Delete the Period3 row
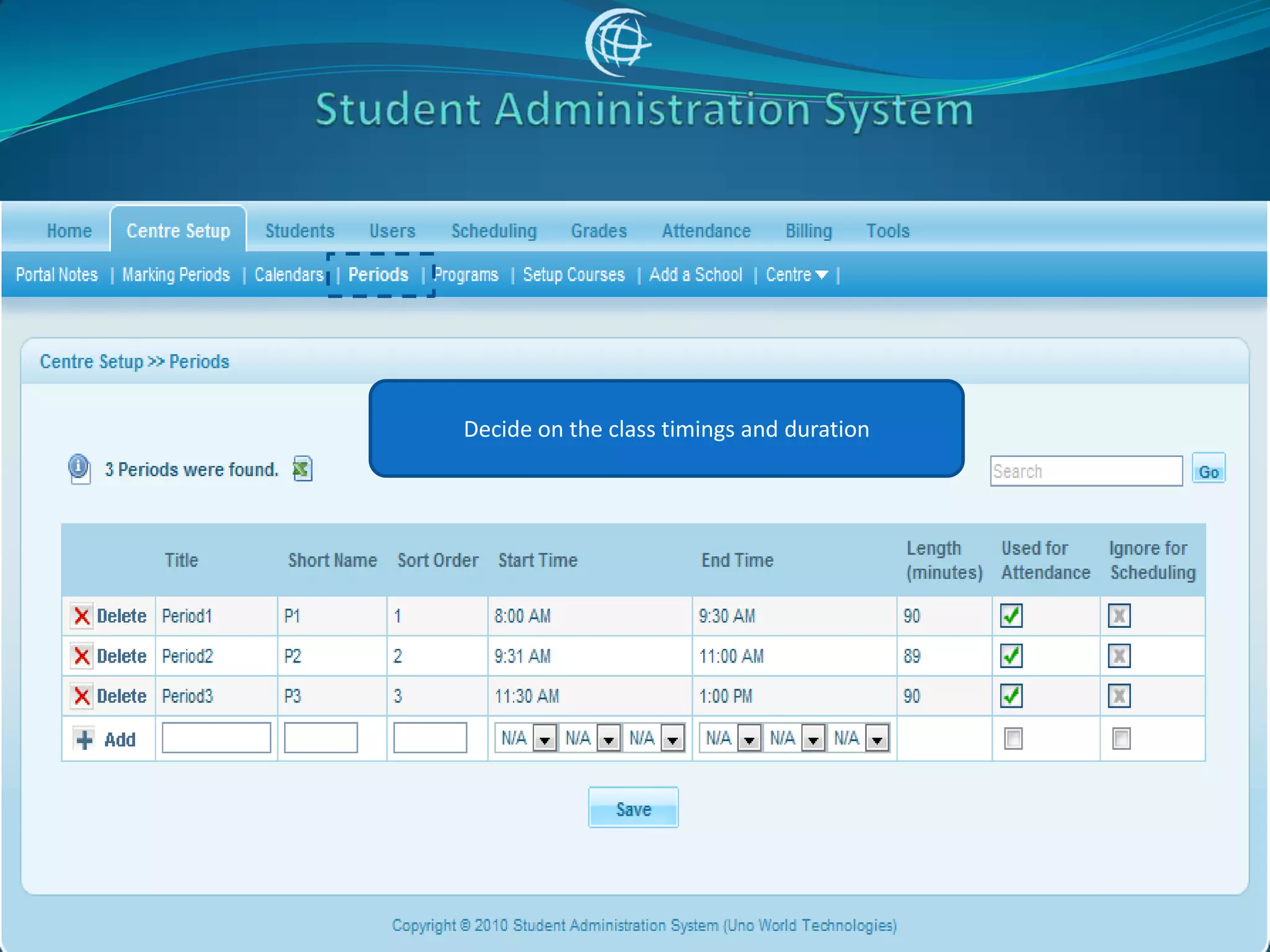 pyautogui.click(x=122, y=696)
